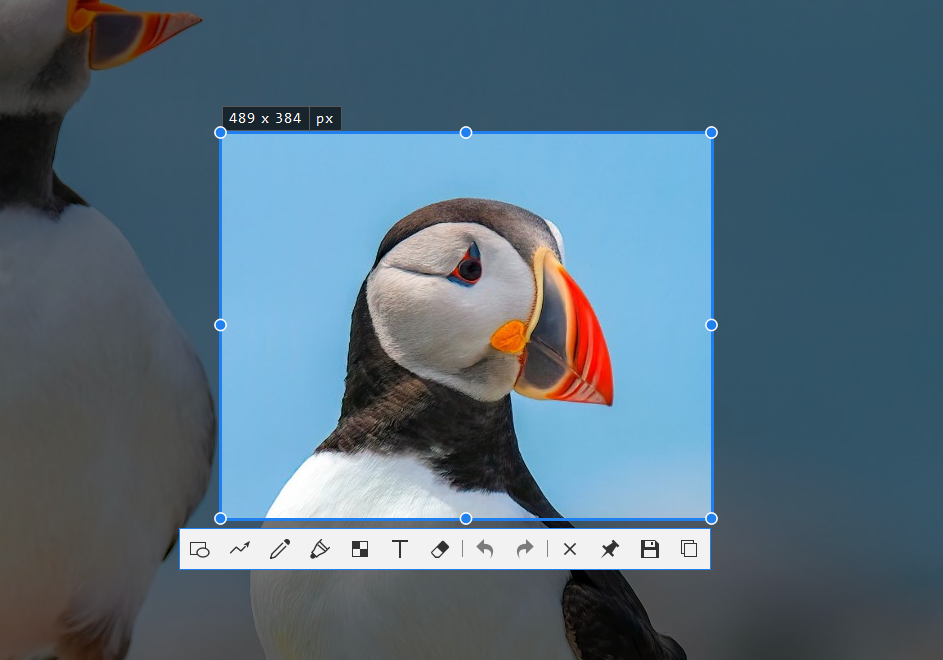Undo the last annotation
Screen dimensions: 943x660
485,549
